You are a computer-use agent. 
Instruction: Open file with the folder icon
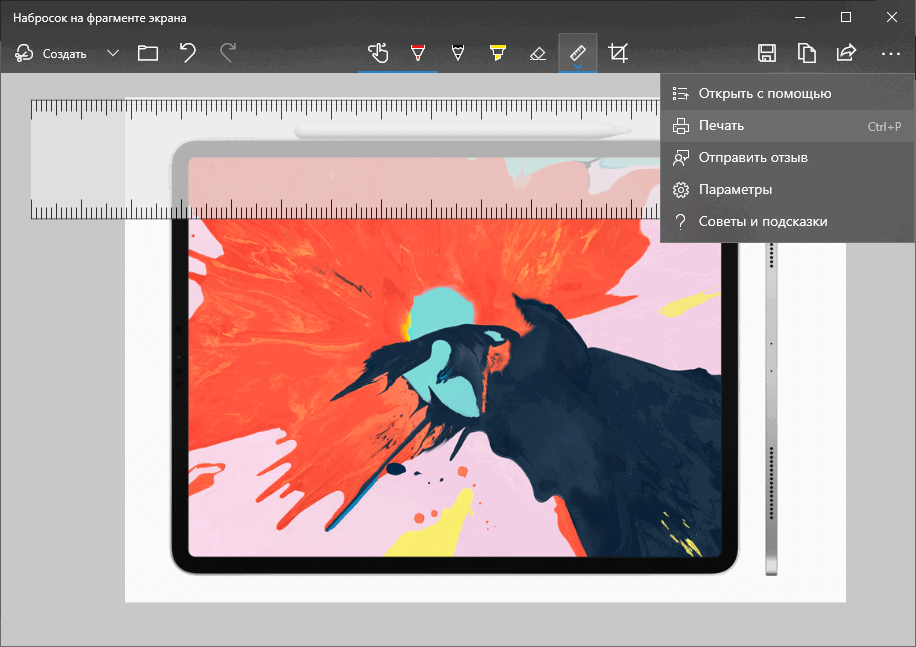[x=148, y=54]
